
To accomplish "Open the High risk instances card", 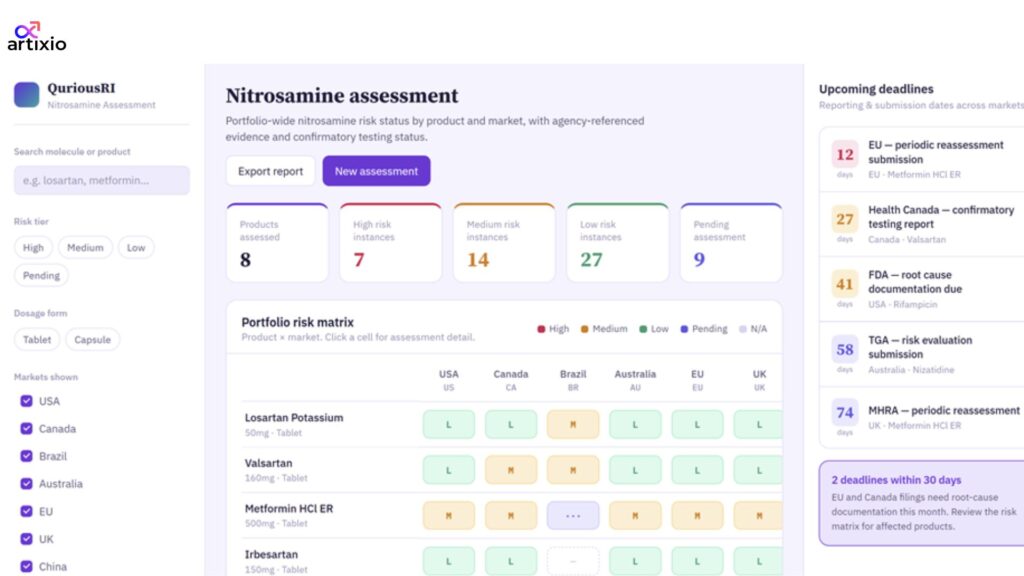I will tap(391, 242).
